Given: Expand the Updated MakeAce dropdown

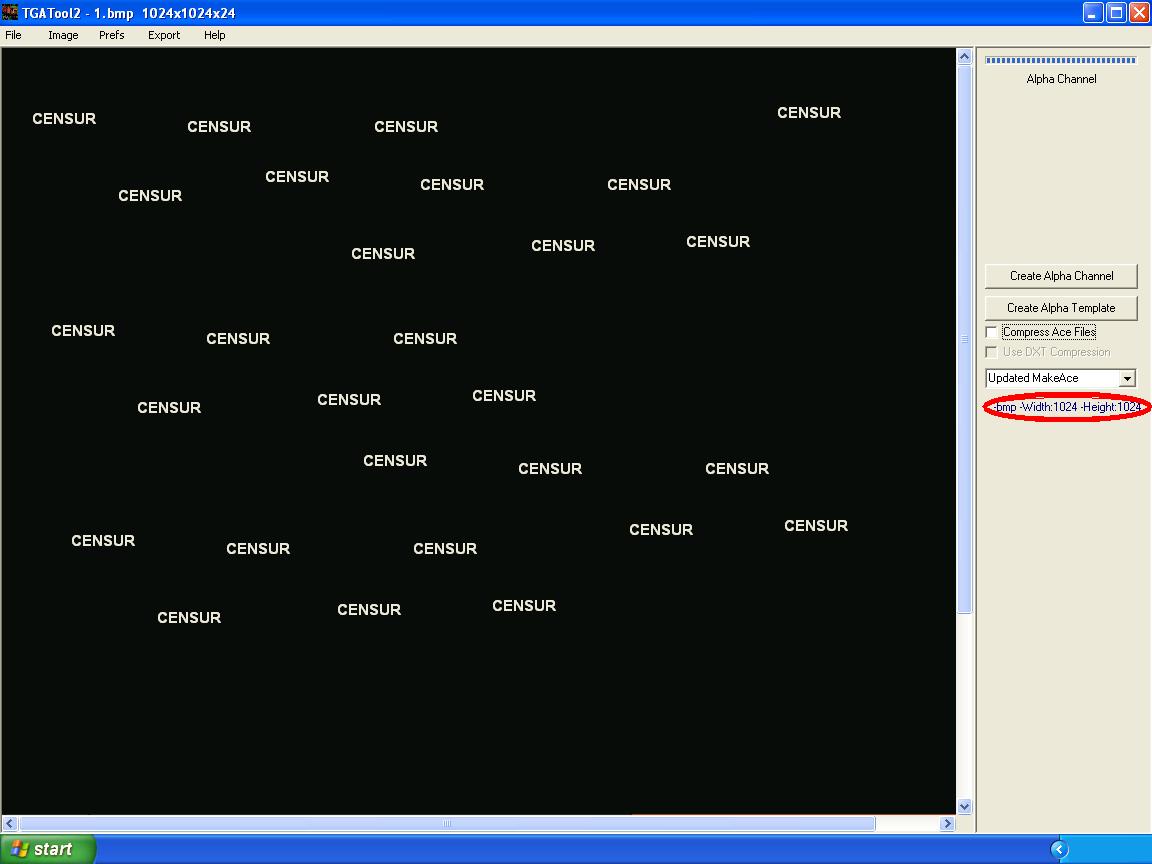Looking at the screenshot, I should pyautogui.click(x=1127, y=378).
